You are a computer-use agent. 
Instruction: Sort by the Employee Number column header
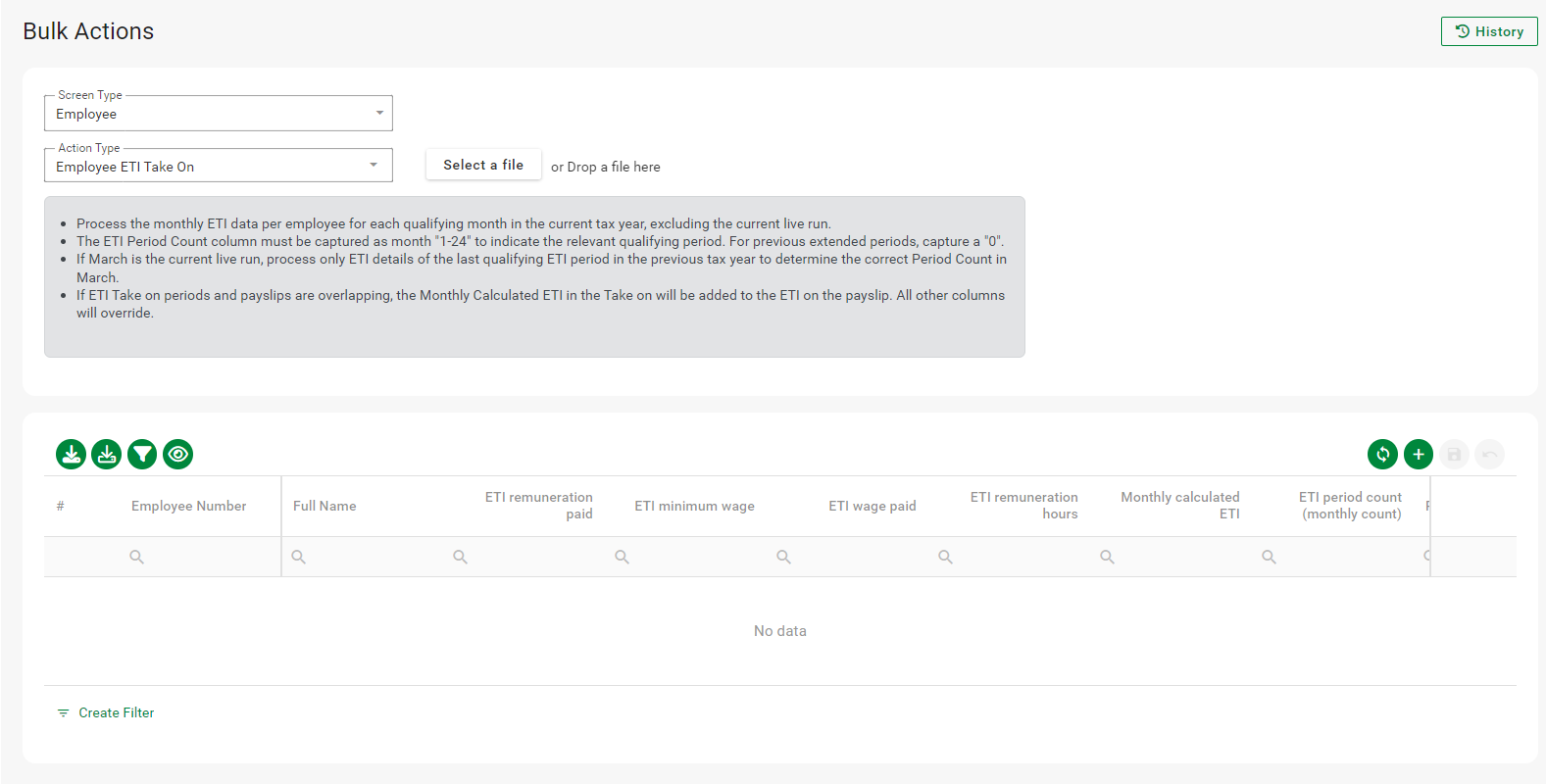coord(188,506)
